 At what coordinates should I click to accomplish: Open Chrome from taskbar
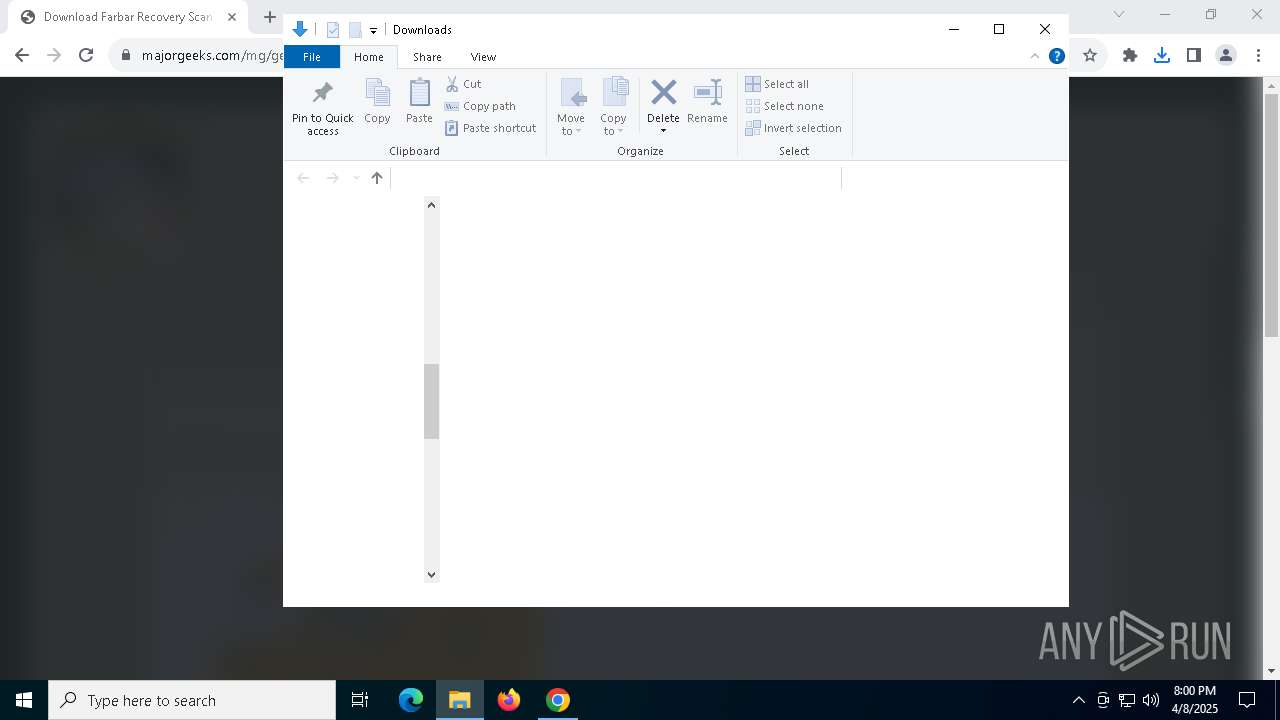tap(558, 700)
